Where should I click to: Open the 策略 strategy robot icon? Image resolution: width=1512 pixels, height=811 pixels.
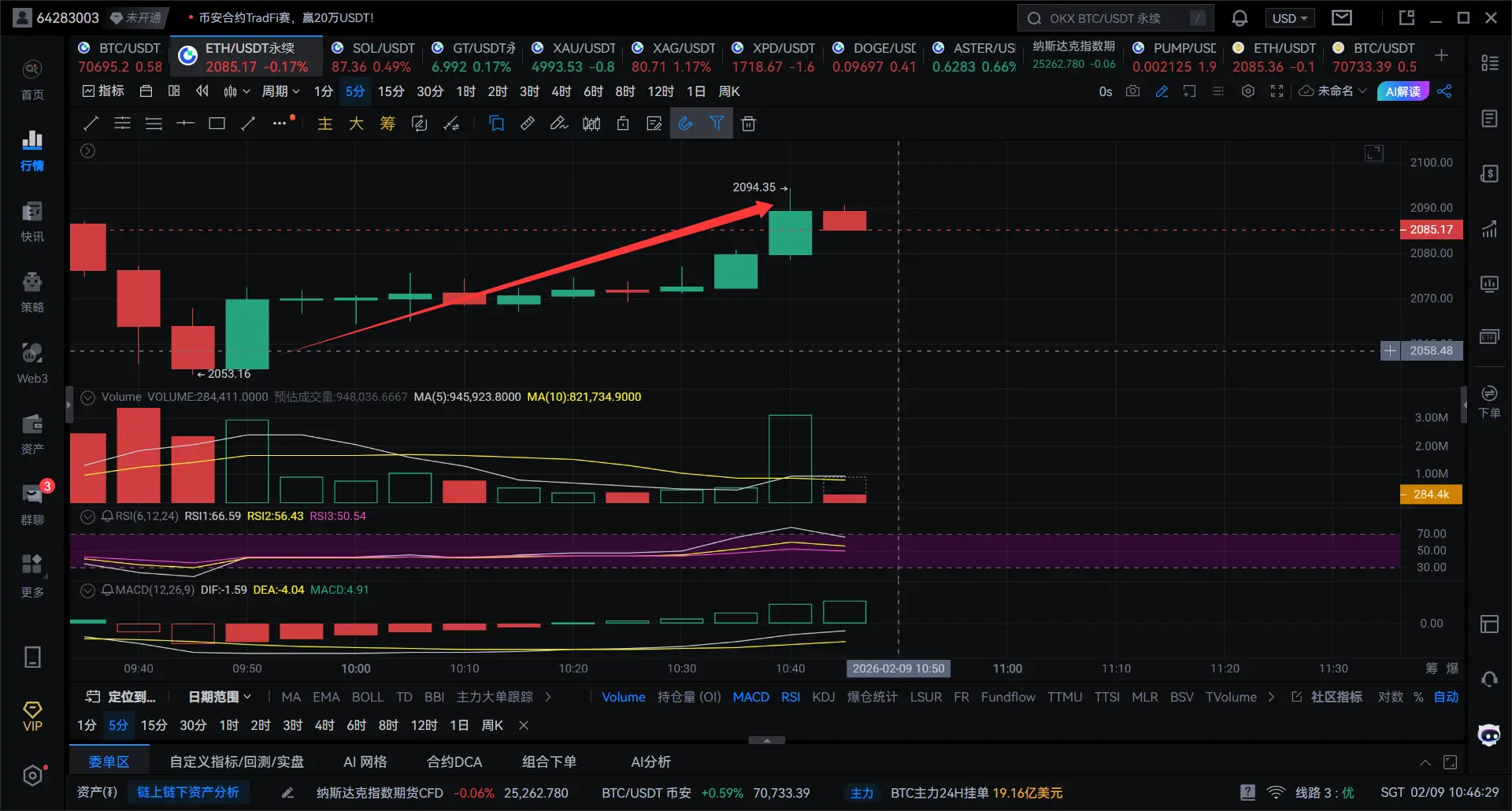click(32, 292)
